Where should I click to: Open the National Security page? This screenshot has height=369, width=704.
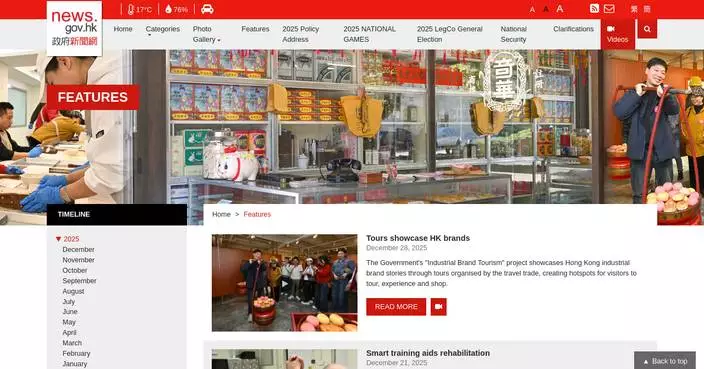(514, 34)
